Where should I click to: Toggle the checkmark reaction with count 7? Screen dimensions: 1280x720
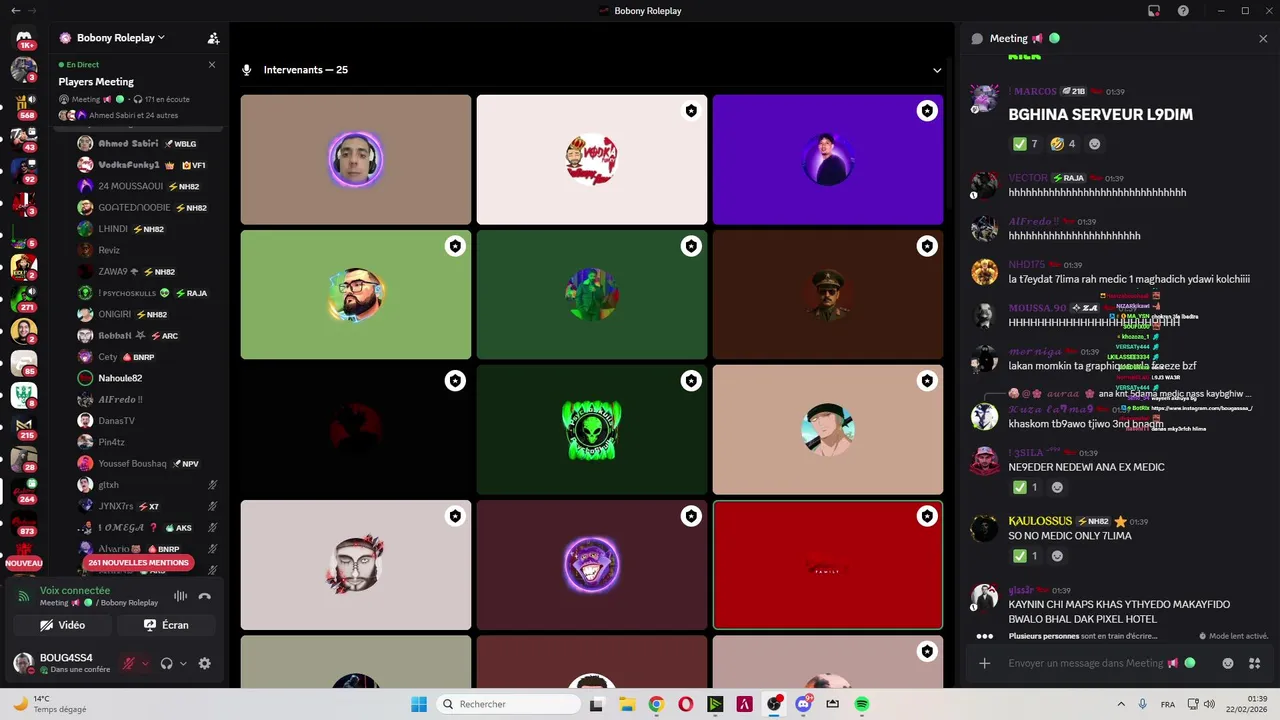pos(1025,144)
